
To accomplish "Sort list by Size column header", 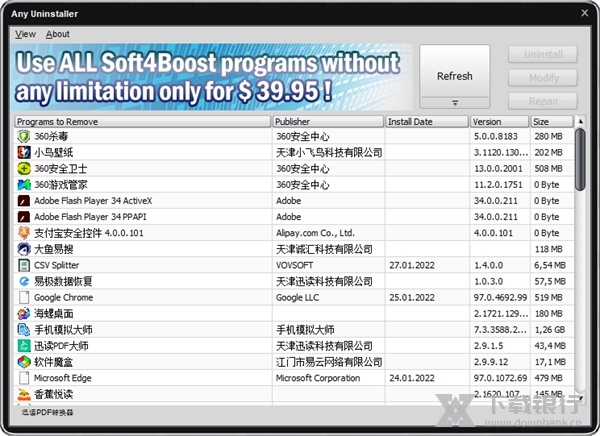I will [x=551, y=121].
